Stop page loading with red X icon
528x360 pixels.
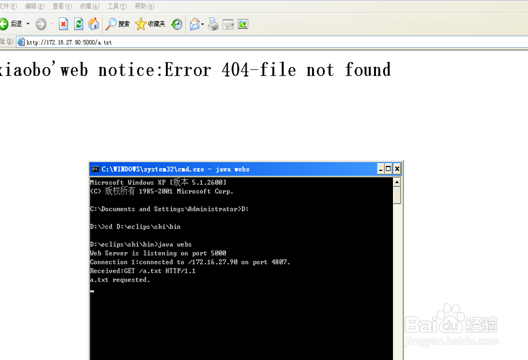[63, 24]
